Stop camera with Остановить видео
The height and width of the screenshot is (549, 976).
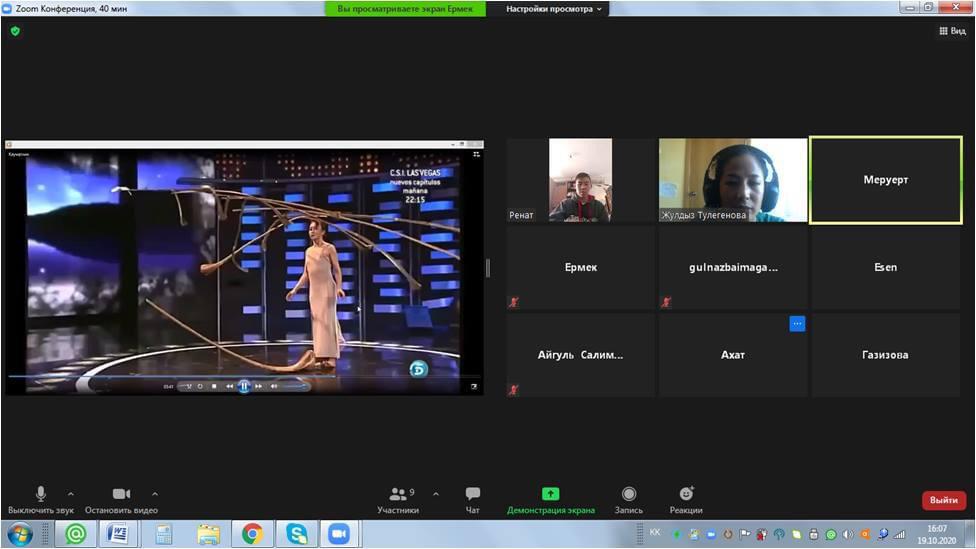click(121, 495)
